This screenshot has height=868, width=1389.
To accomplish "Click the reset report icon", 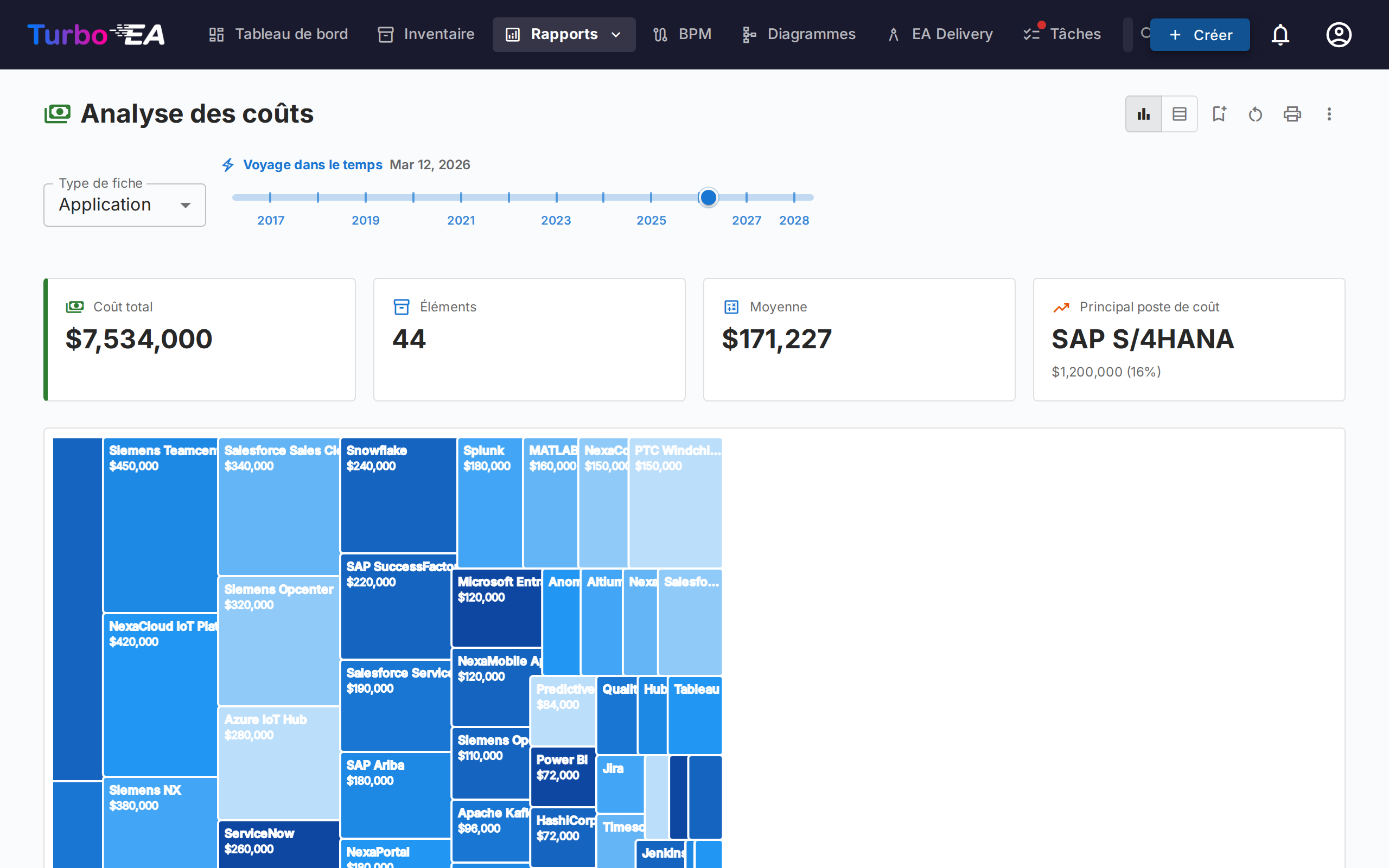I will tap(1256, 114).
